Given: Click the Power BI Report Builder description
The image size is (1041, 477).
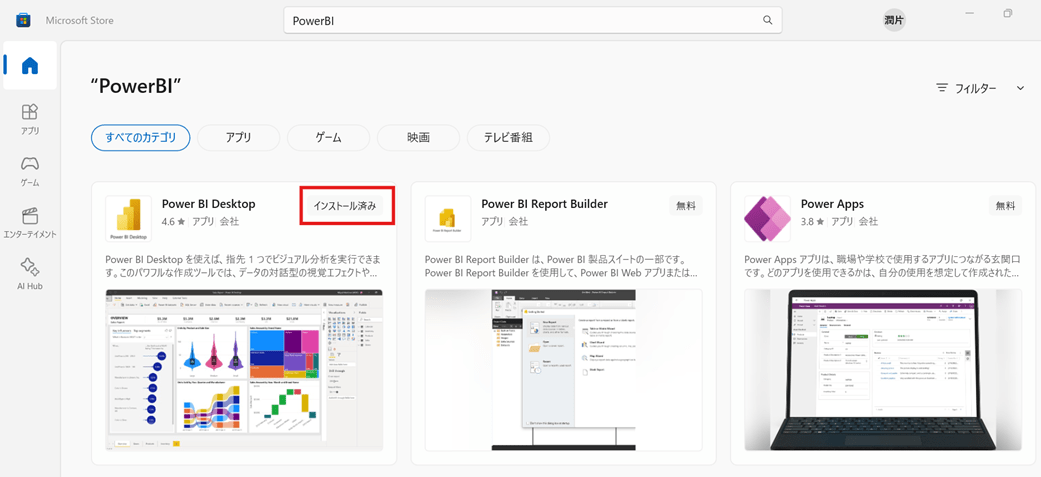Looking at the screenshot, I should click(x=562, y=265).
